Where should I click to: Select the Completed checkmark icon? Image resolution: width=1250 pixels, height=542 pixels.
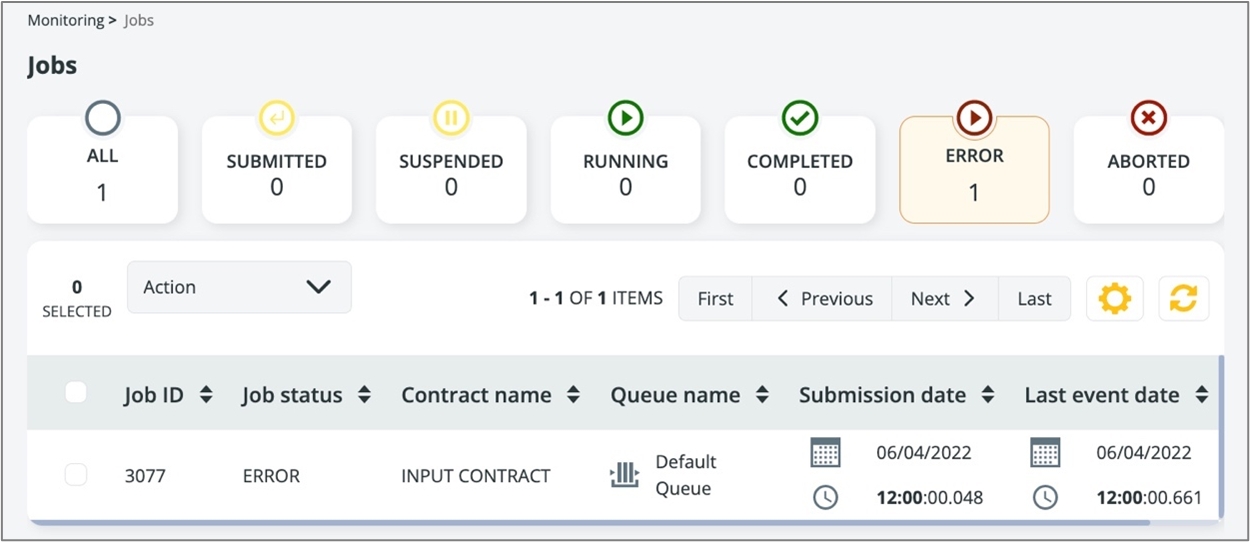(x=799, y=118)
